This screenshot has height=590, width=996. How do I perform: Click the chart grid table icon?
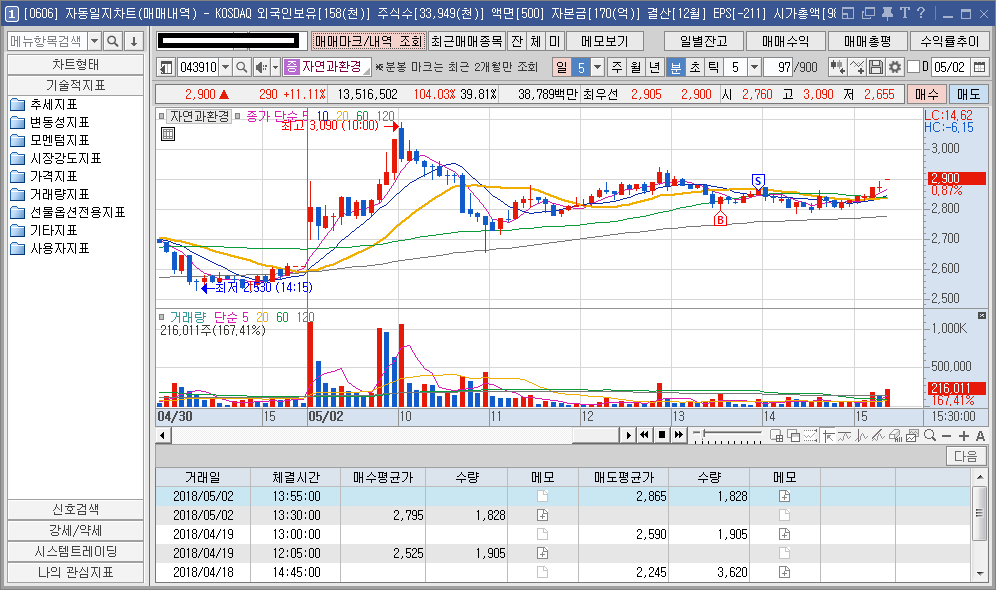(x=168, y=134)
